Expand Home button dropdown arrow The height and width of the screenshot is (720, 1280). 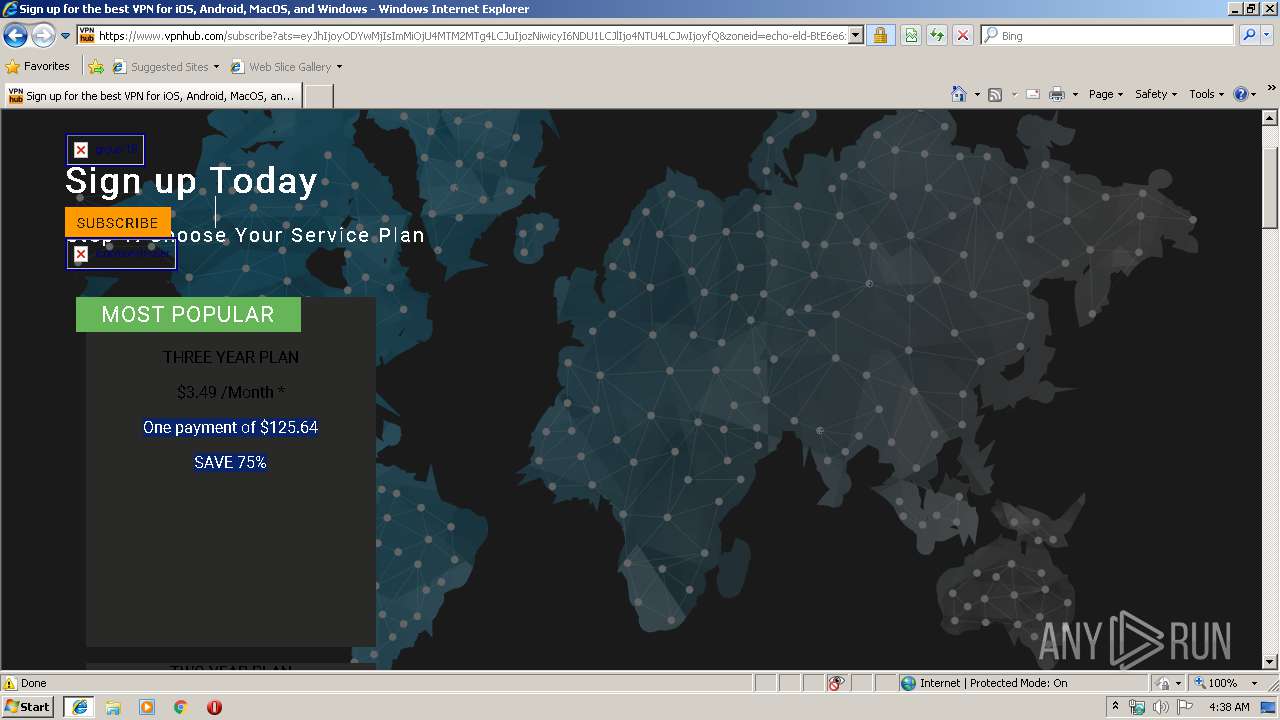pos(977,94)
